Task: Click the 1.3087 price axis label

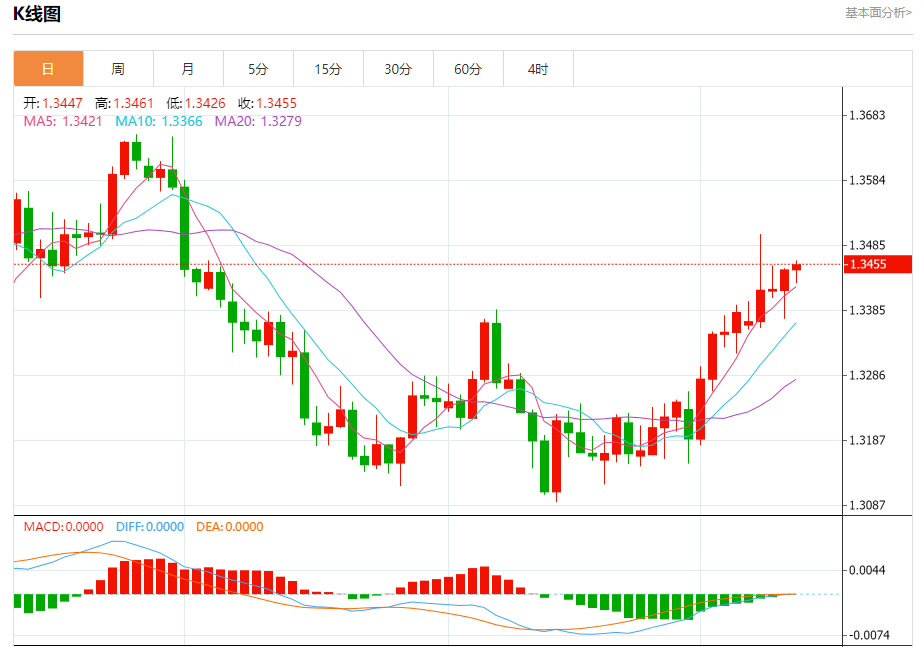Action: point(867,505)
